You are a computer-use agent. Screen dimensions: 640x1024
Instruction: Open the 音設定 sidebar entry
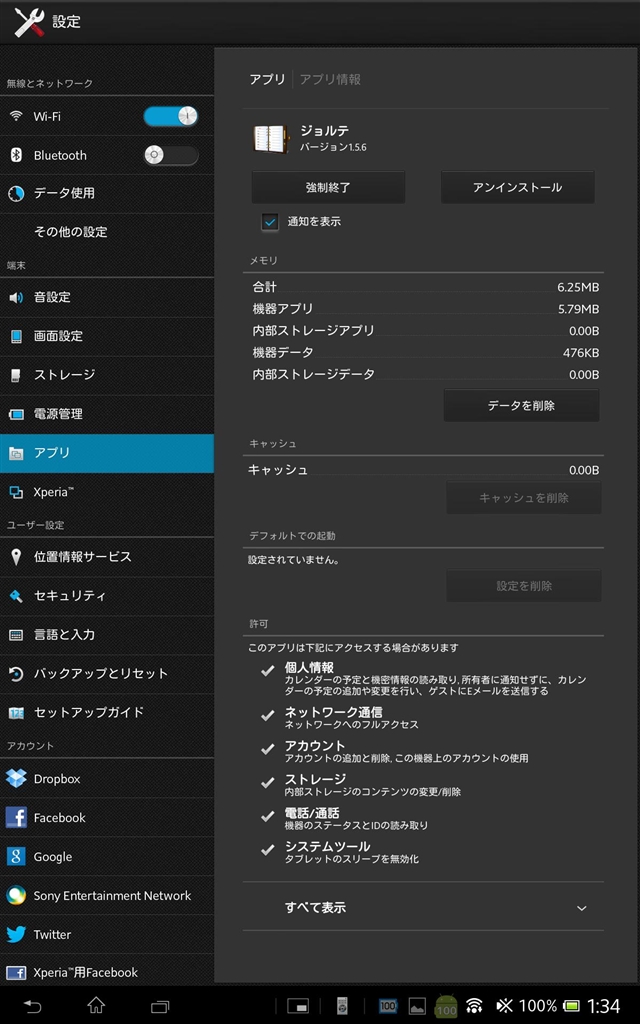point(107,297)
